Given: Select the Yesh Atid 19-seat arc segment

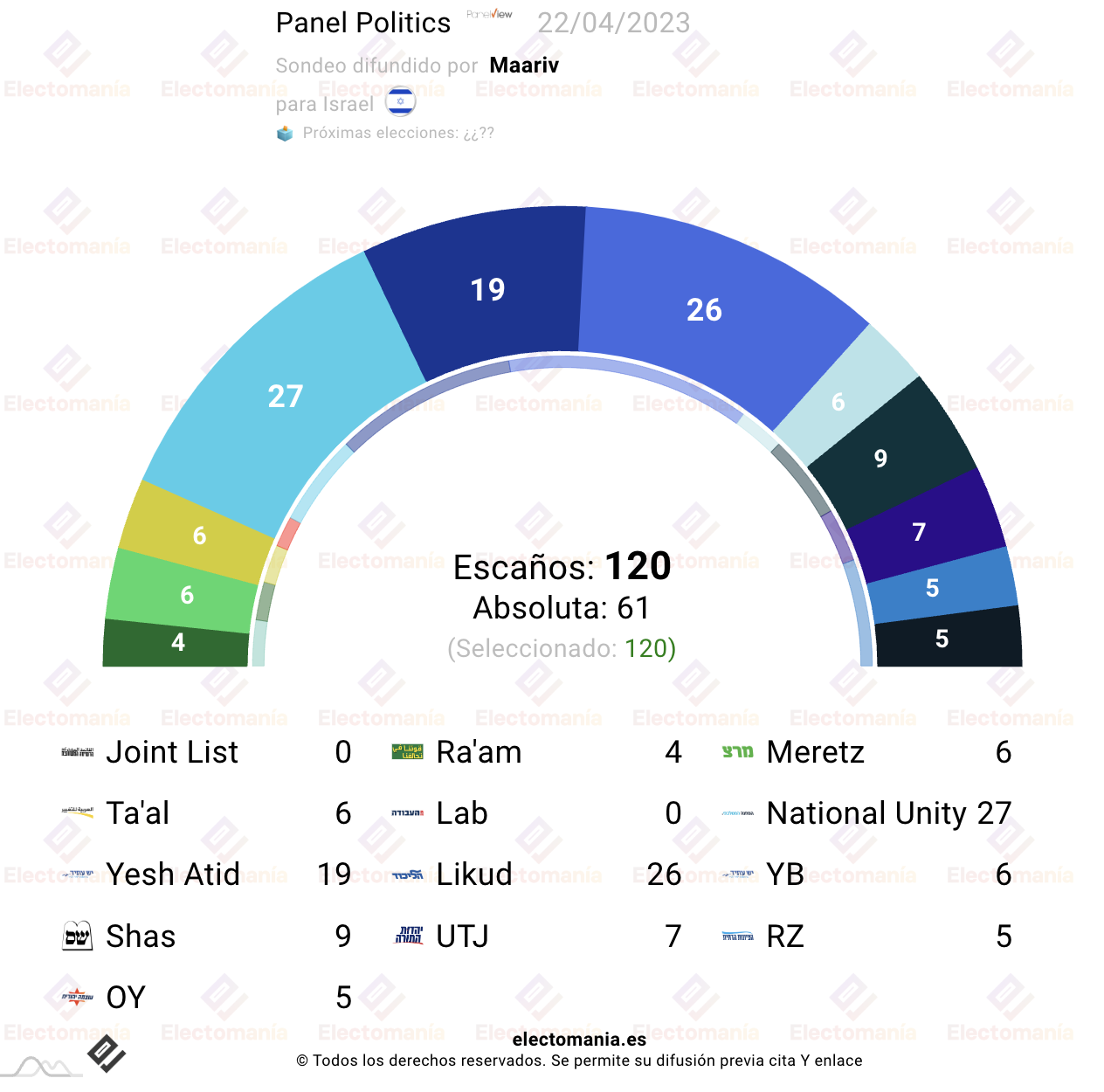Looking at the screenshot, I should point(487,289).
